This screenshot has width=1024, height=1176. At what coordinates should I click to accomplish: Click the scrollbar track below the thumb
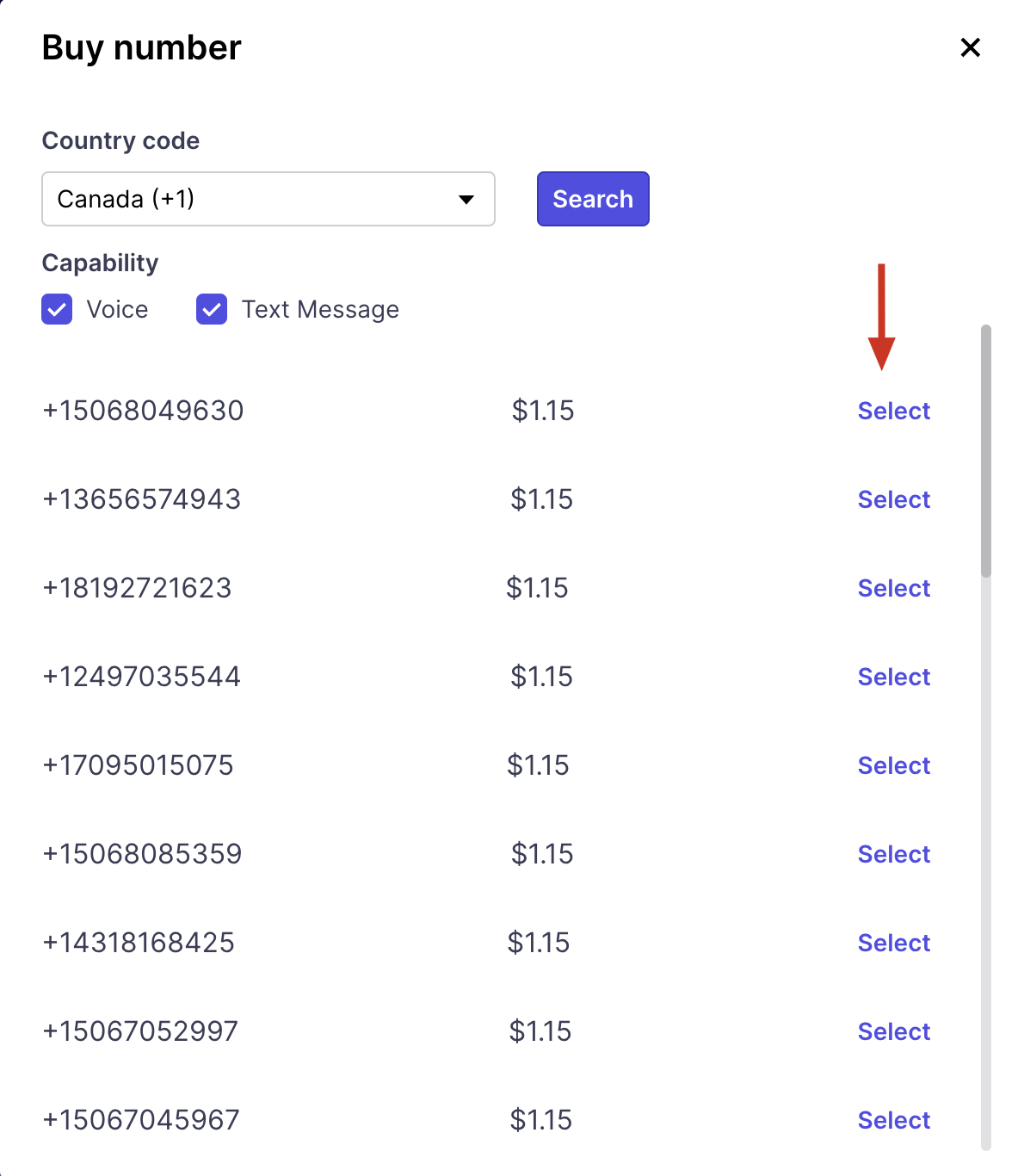(x=986, y=861)
